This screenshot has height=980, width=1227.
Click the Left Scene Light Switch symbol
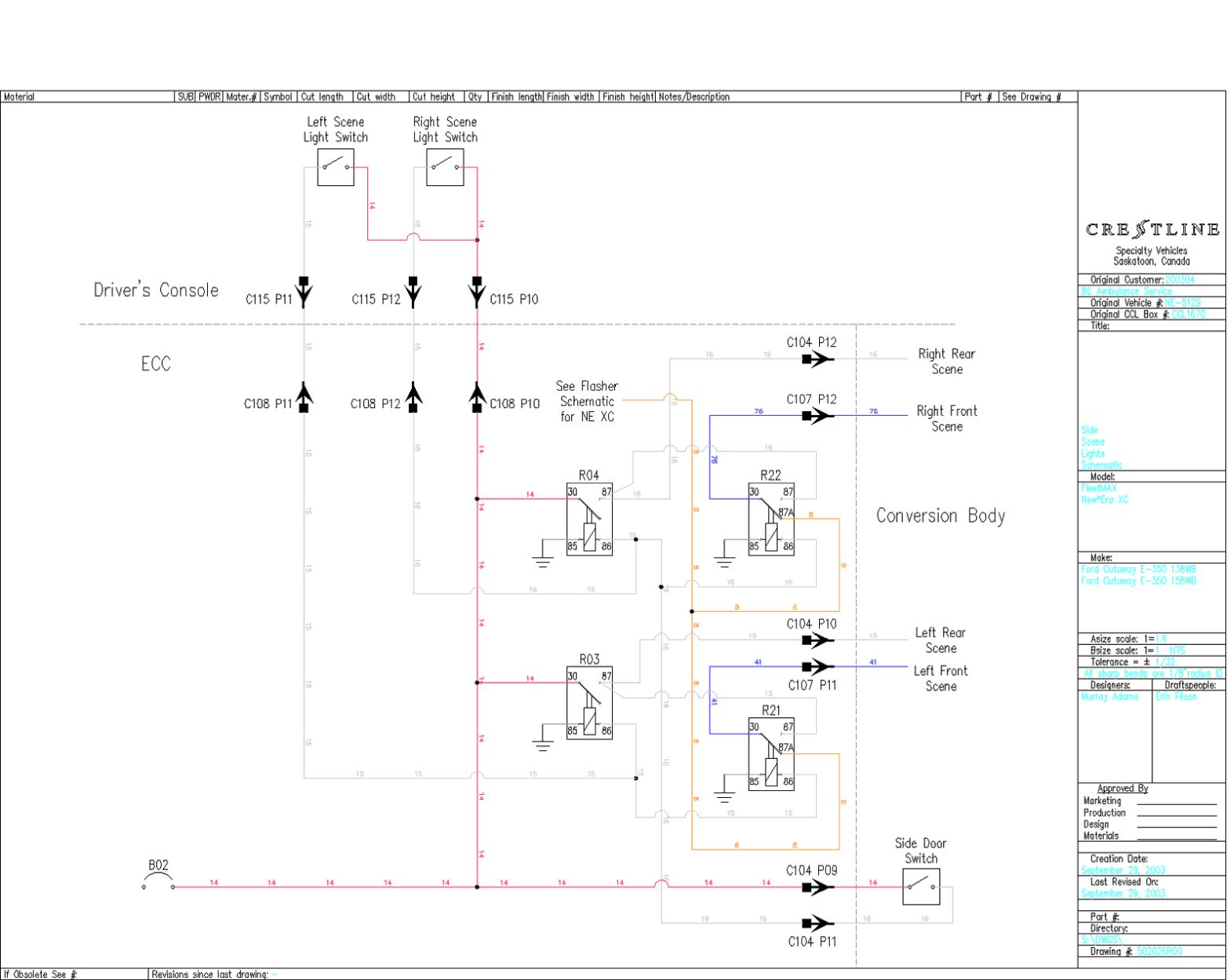(x=336, y=167)
